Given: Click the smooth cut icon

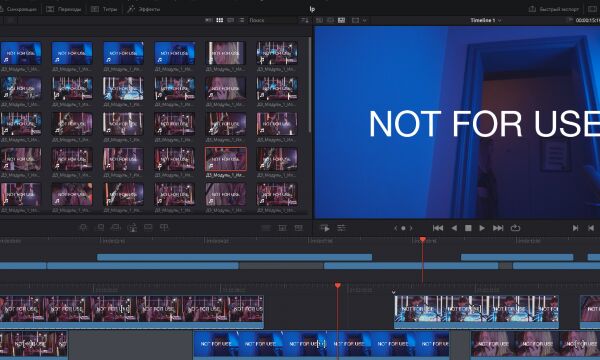Looking at the screenshot, I should point(298,228).
